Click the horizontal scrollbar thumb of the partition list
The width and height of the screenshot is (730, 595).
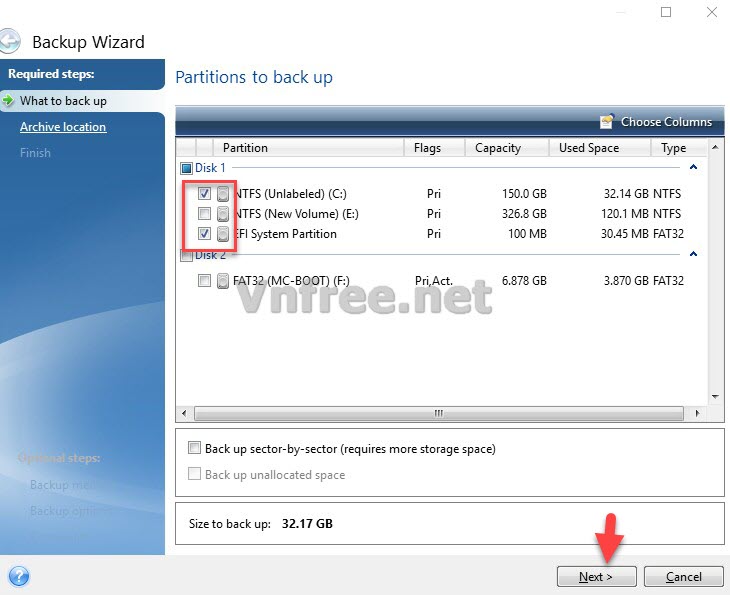point(439,413)
